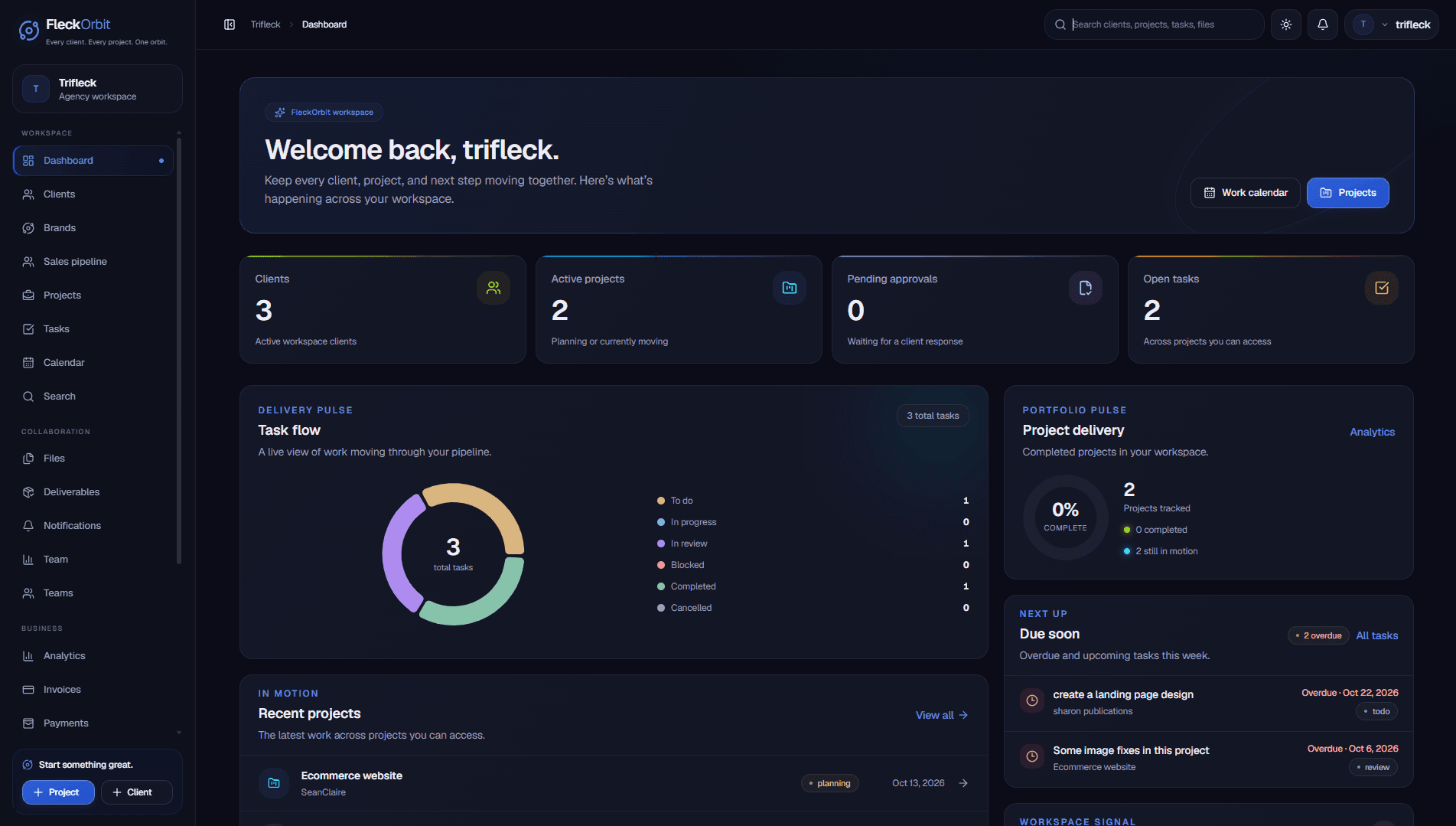The height and width of the screenshot is (826, 1456).
Task: Select Dashboard in the sidebar
Action: coord(93,161)
